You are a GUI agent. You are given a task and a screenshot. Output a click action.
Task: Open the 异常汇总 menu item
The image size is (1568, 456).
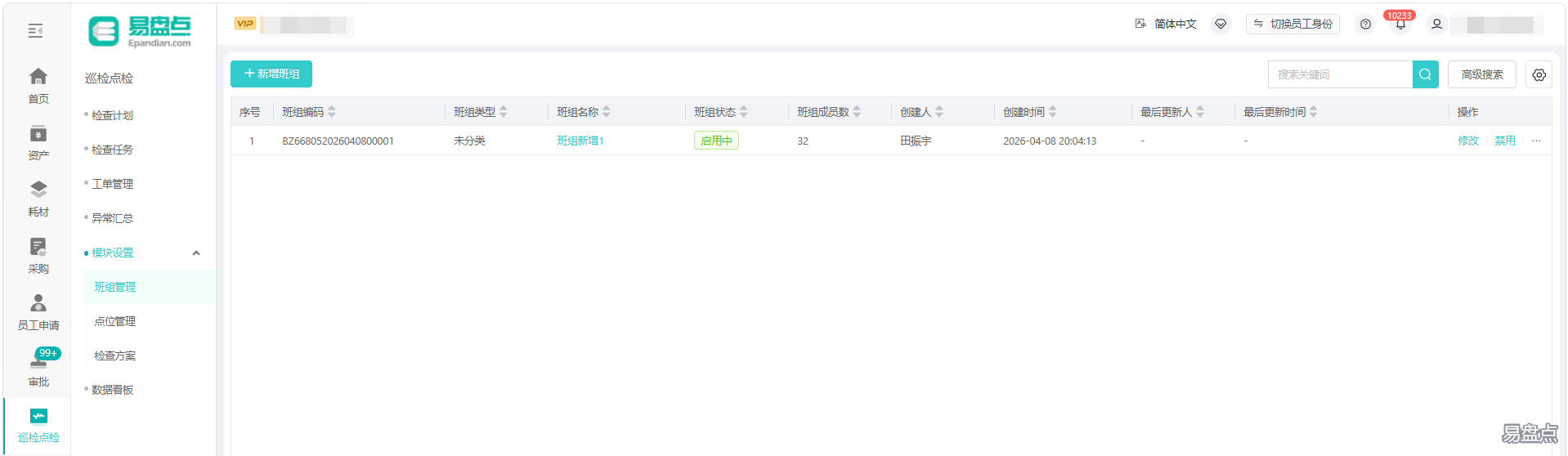pos(112,218)
